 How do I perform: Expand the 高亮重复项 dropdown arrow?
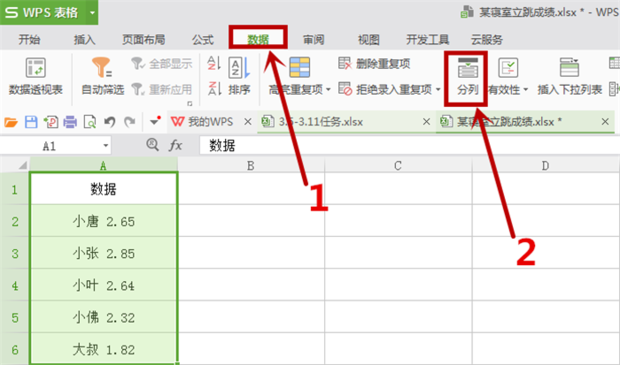pos(328,90)
